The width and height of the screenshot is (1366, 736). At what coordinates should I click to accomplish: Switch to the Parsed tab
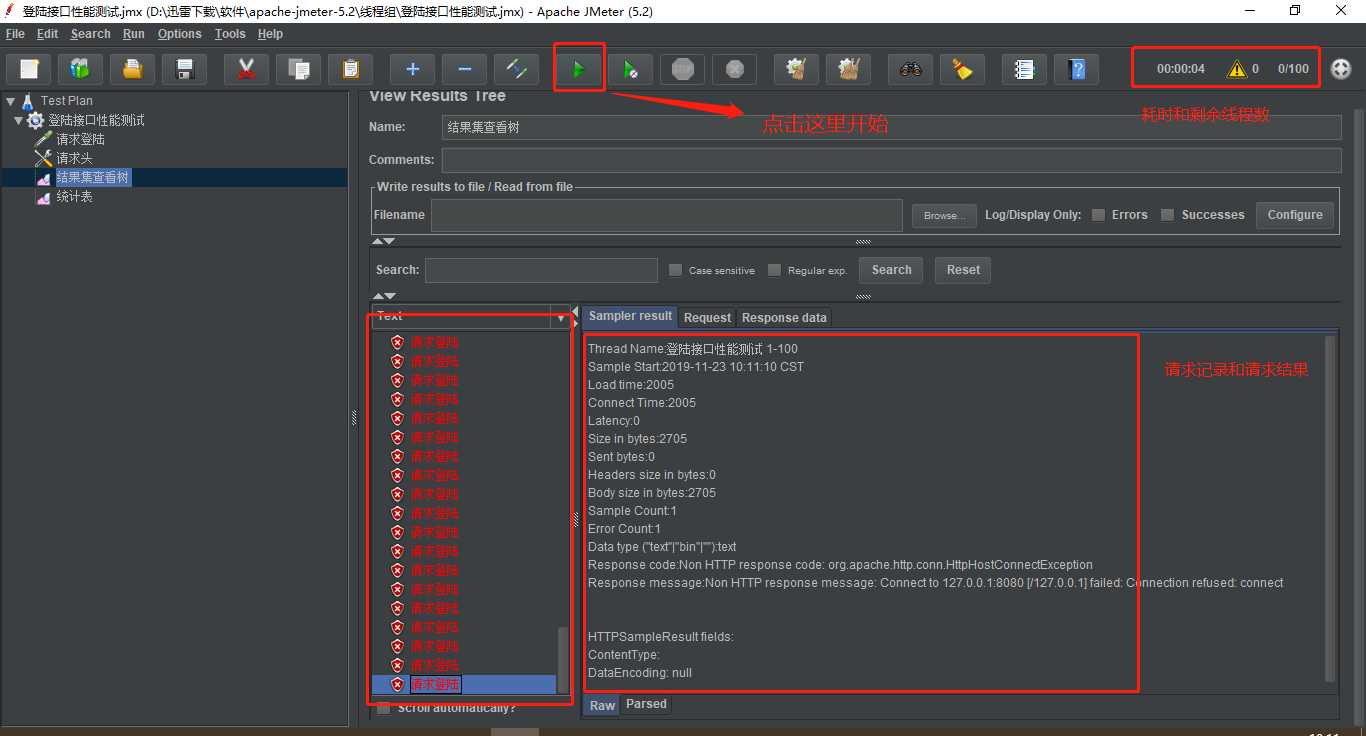646,704
